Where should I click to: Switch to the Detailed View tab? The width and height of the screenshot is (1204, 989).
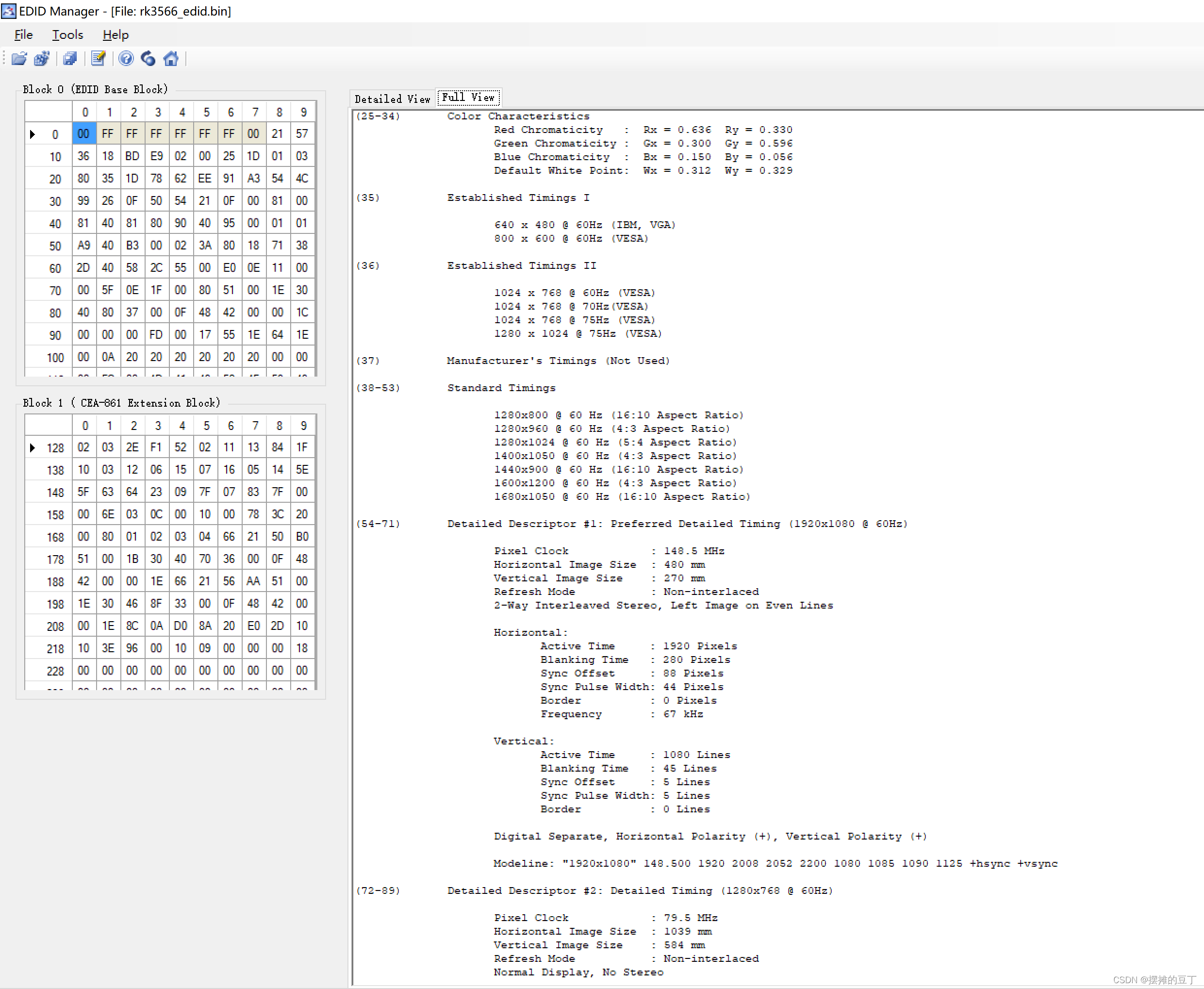[x=392, y=99]
